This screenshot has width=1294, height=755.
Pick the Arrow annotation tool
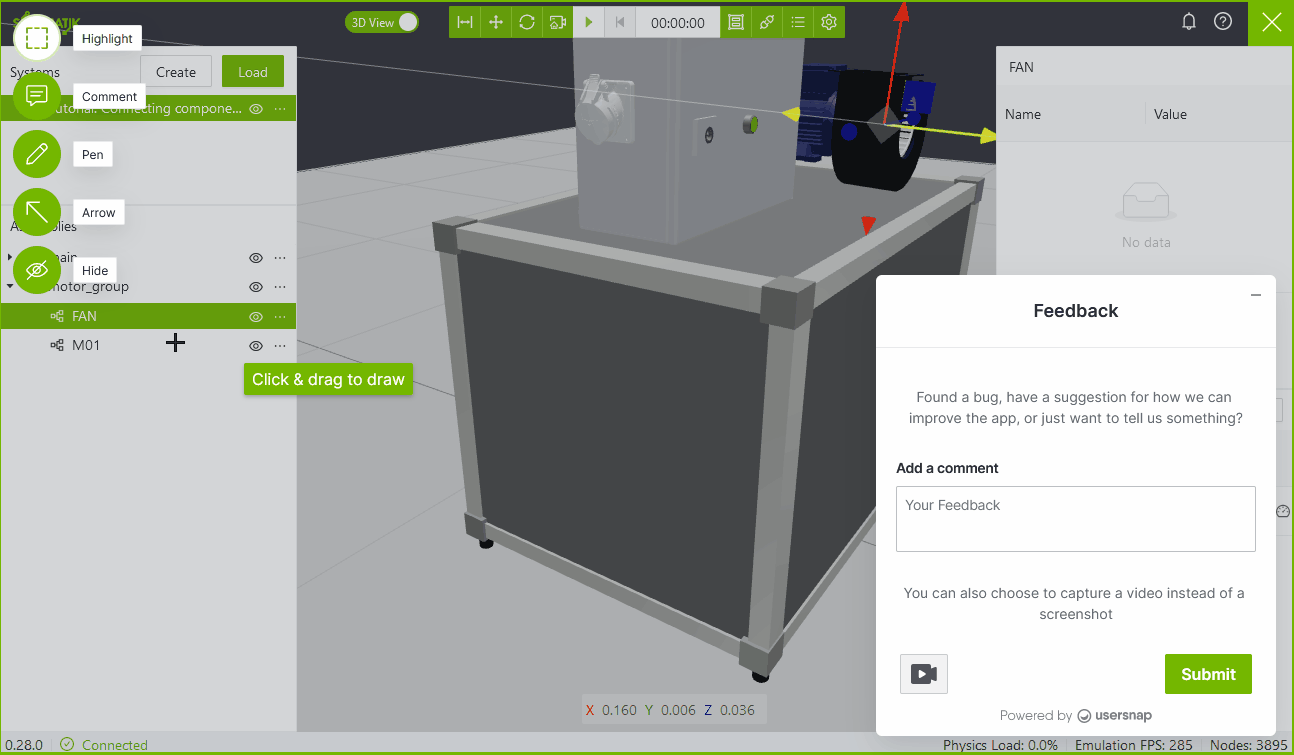pyautogui.click(x=37, y=212)
